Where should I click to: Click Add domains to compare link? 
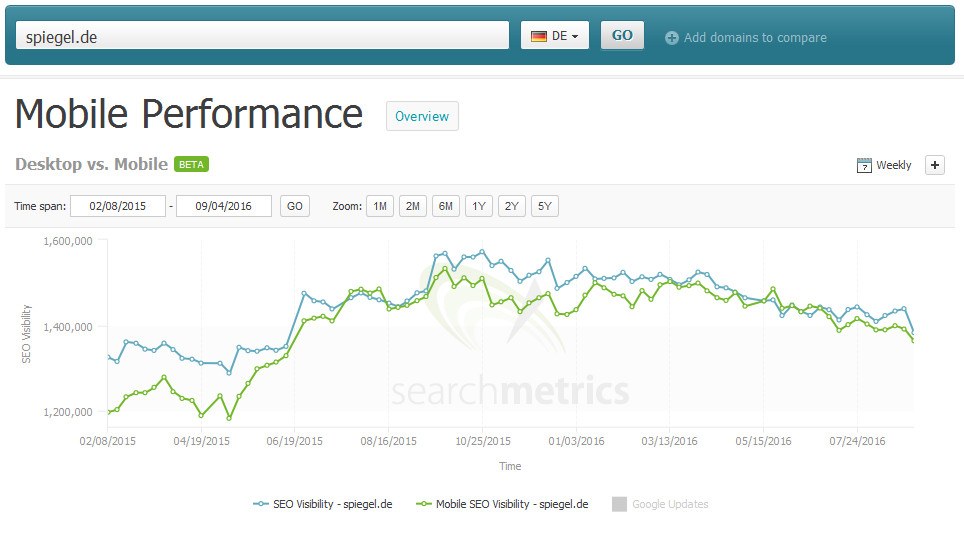pos(755,37)
